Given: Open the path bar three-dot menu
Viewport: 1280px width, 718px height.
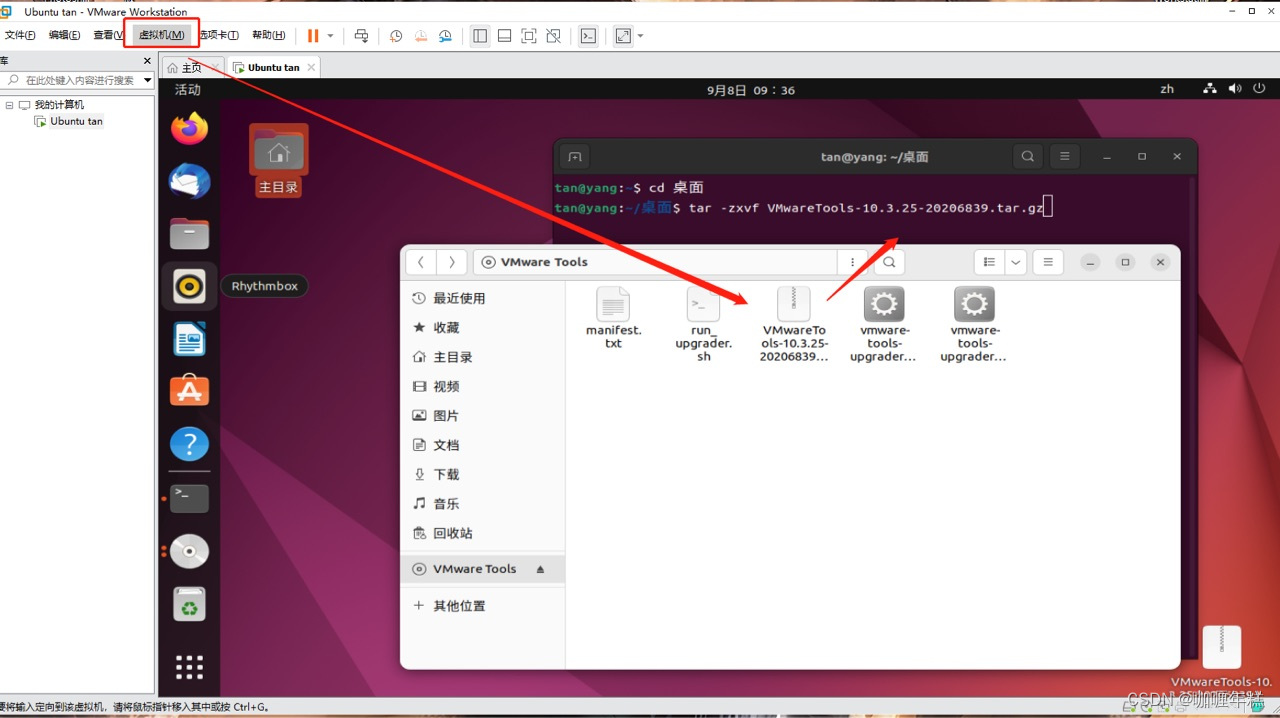Looking at the screenshot, I should click(x=852, y=262).
